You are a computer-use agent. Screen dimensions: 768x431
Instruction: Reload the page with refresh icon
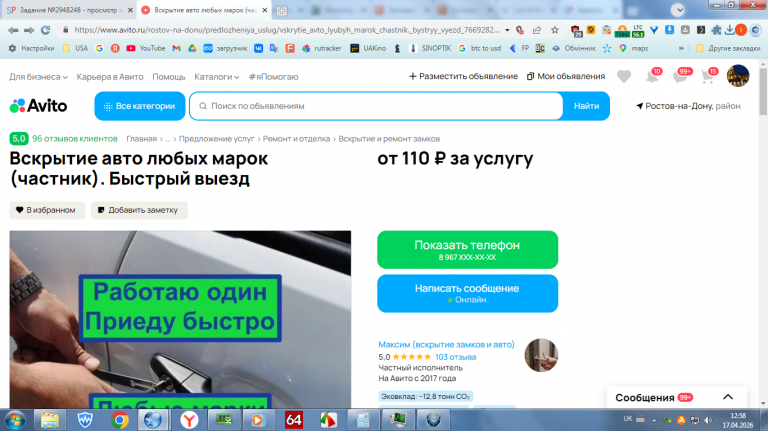46,30
